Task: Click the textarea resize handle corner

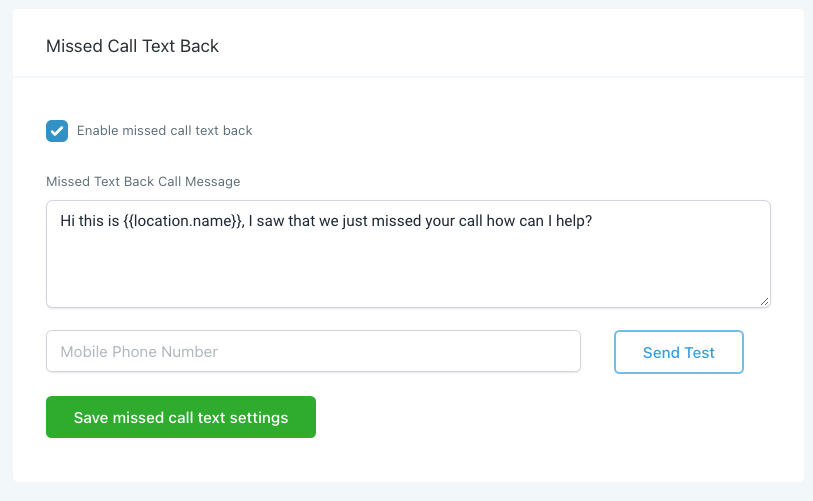Action: point(765,301)
